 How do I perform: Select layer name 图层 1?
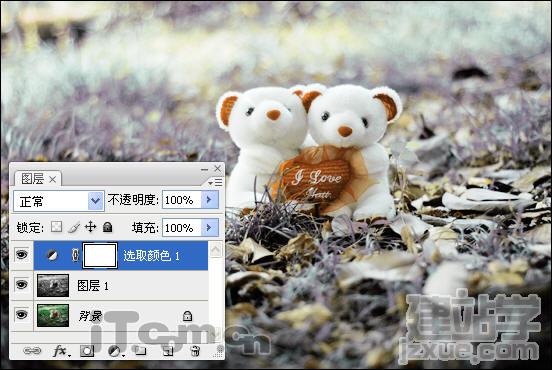tap(93, 286)
